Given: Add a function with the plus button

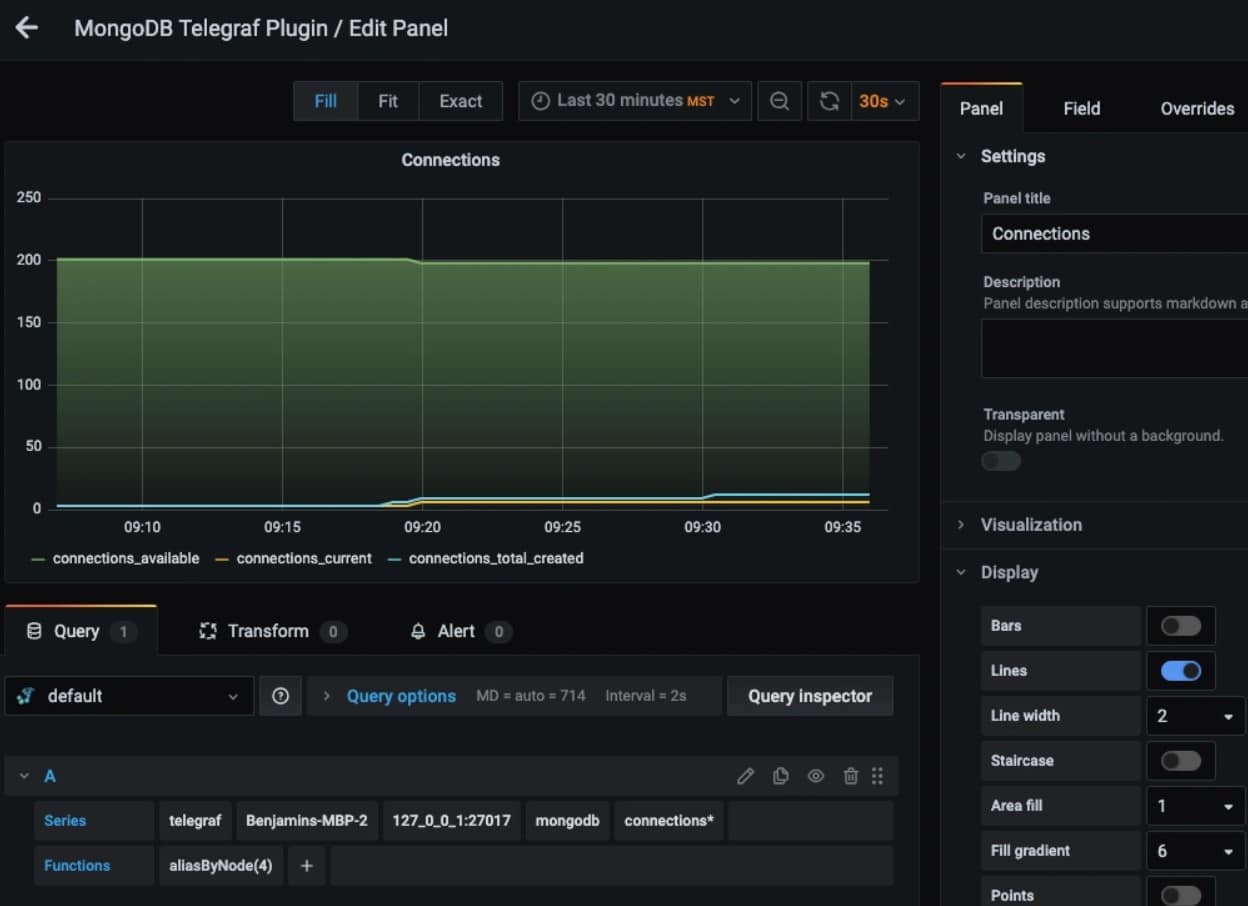Looking at the screenshot, I should 307,866.
